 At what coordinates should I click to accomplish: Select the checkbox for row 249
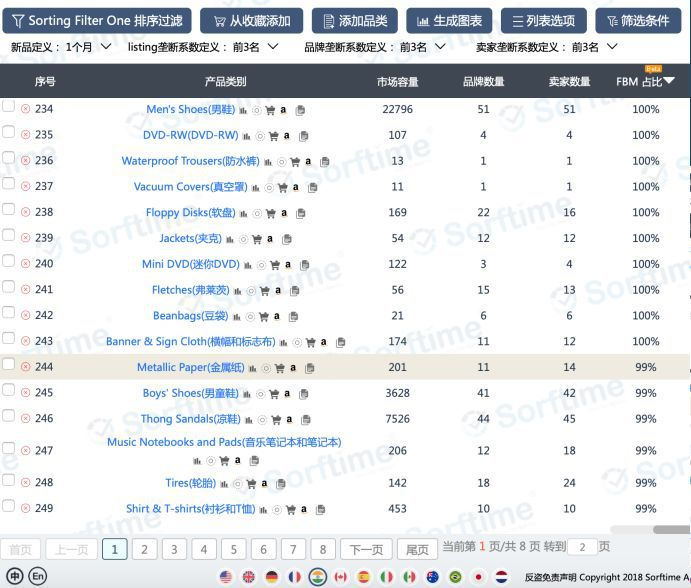pos(8,506)
